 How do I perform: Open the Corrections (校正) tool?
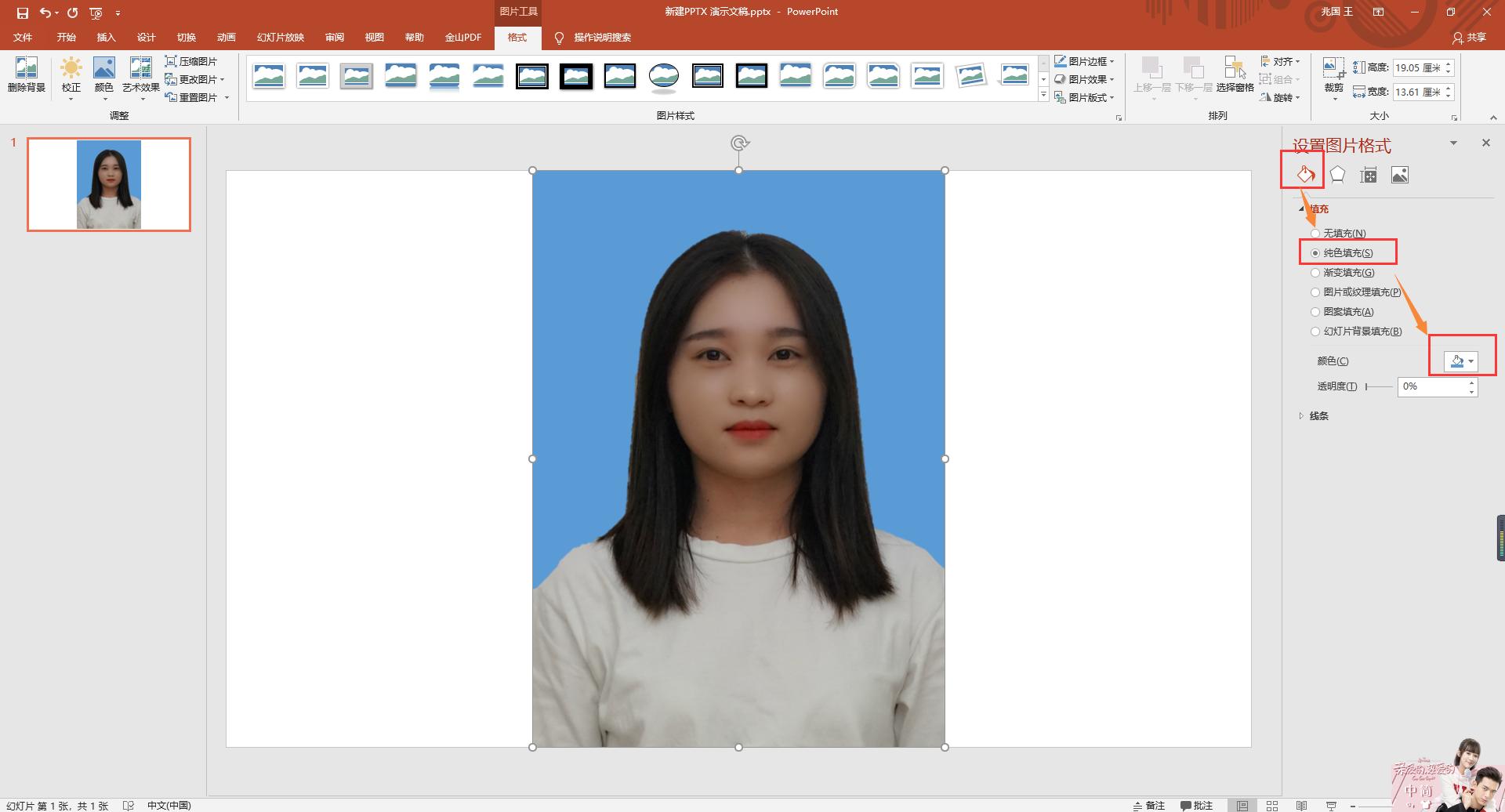[71, 75]
